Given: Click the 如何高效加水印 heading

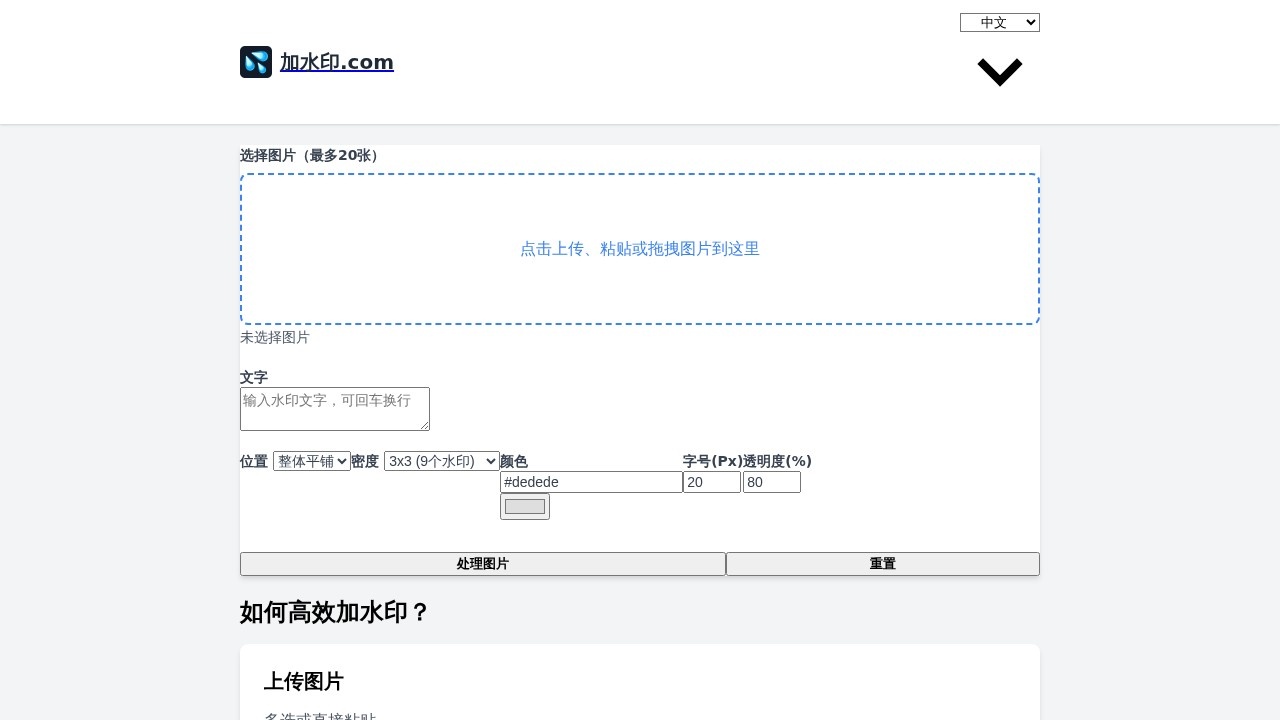Looking at the screenshot, I should click(x=334, y=613).
